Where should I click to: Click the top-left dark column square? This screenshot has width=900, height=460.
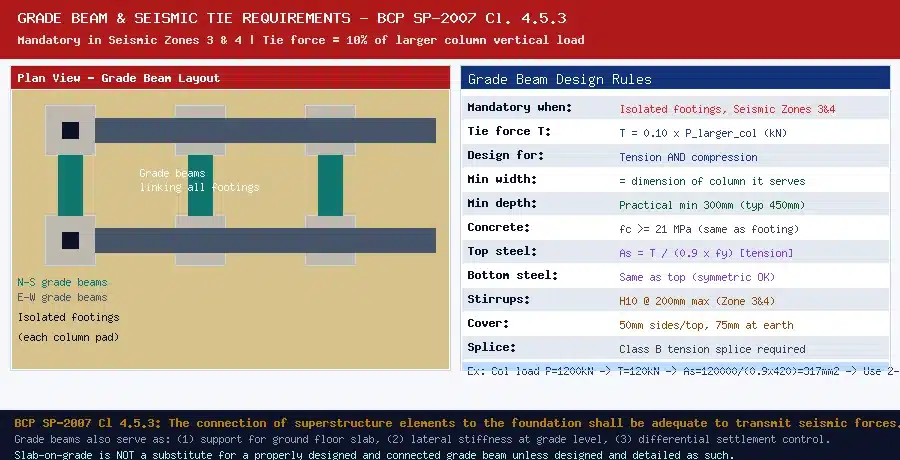[70, 130]
